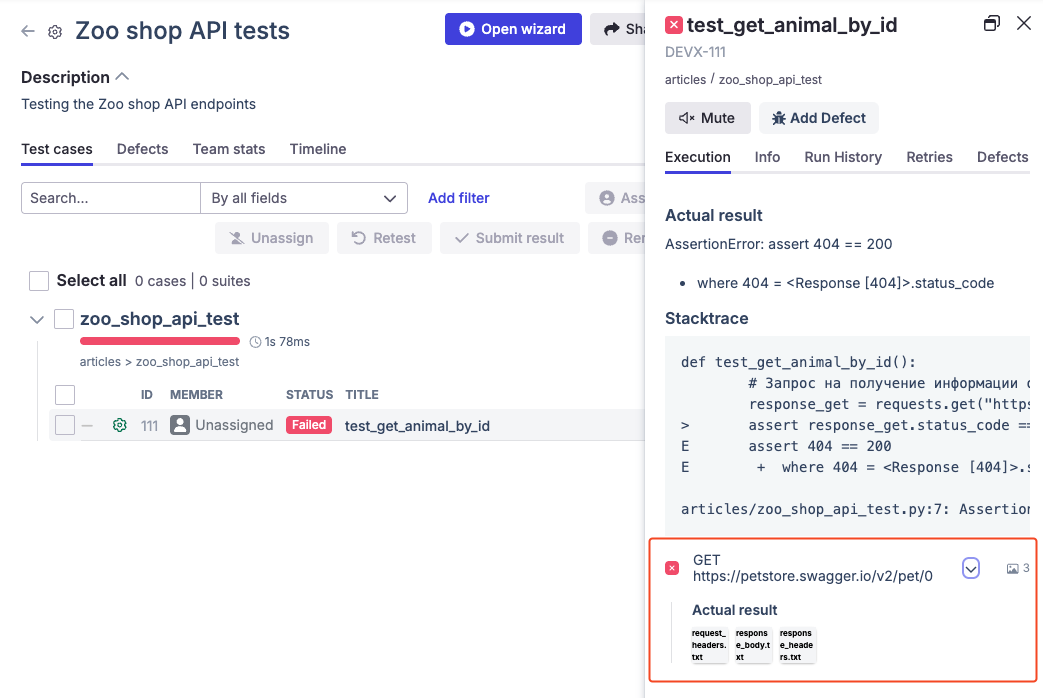This screenshot has height=698, width=1043.
Task: Collapse the zoo_shop_api_test suite tree
Action: (37, 320)
